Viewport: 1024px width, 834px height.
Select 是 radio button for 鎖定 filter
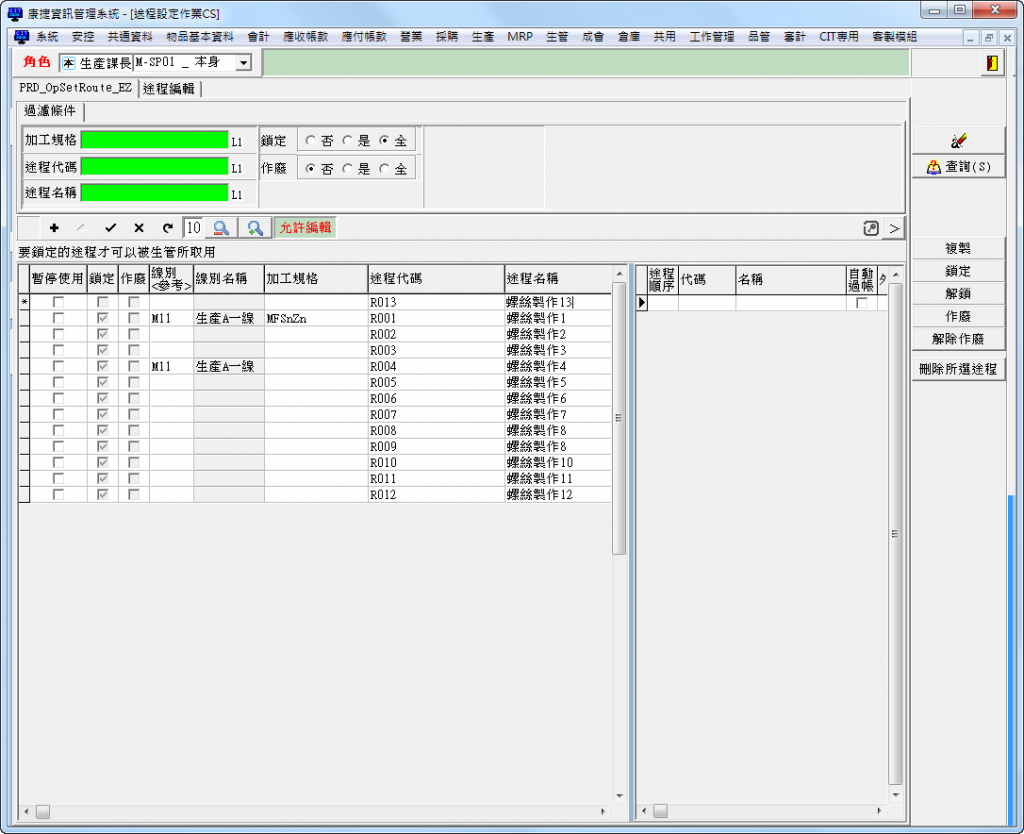[x=348, y=142]
